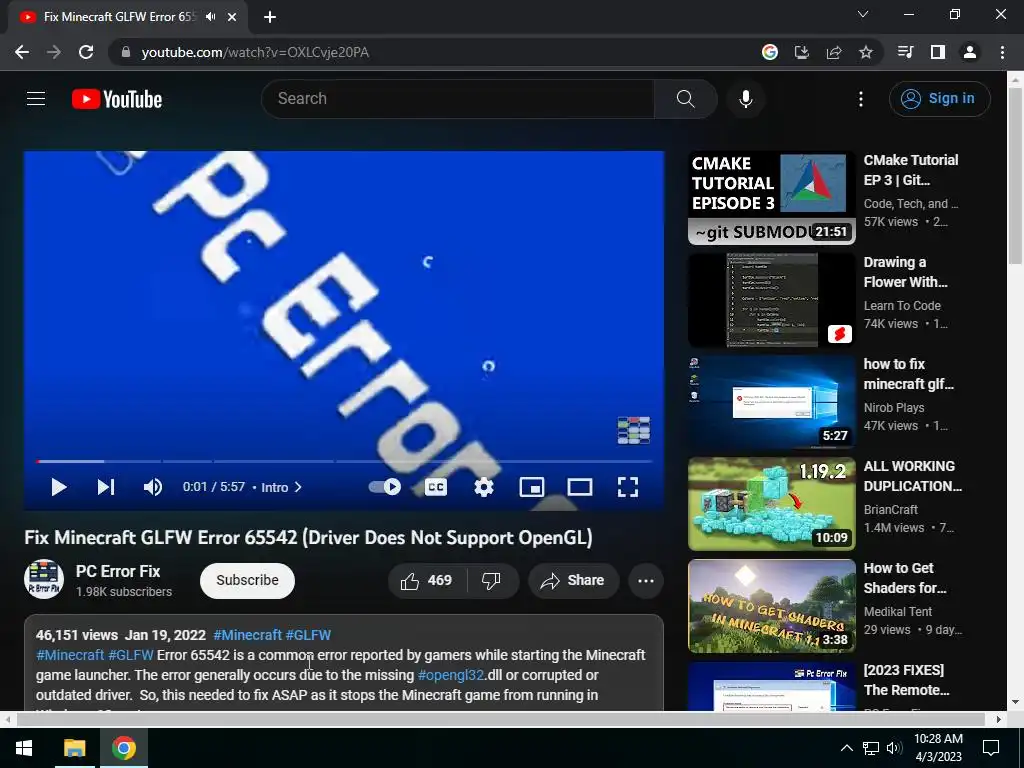1024x768 pixels.
Task: Focus the YouTube search box
Action: pyautogui.click(x=457, y=99)
